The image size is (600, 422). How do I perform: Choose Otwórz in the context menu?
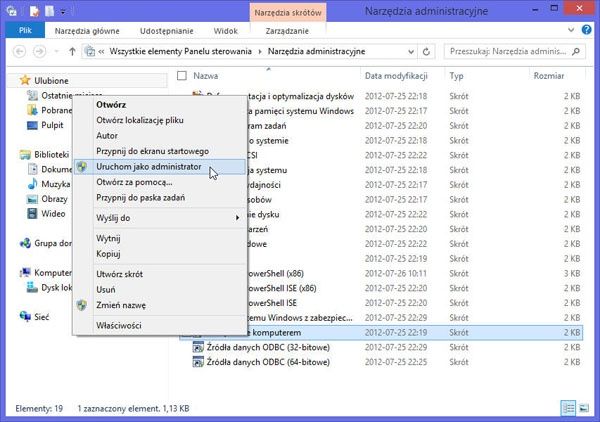159,104
